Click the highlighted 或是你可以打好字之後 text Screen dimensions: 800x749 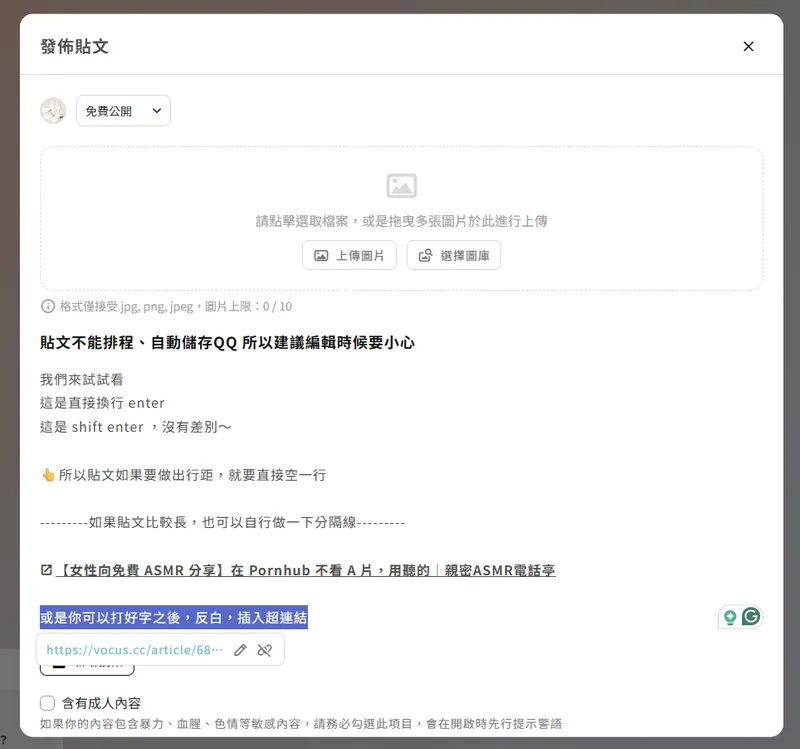tap(173, 618)
